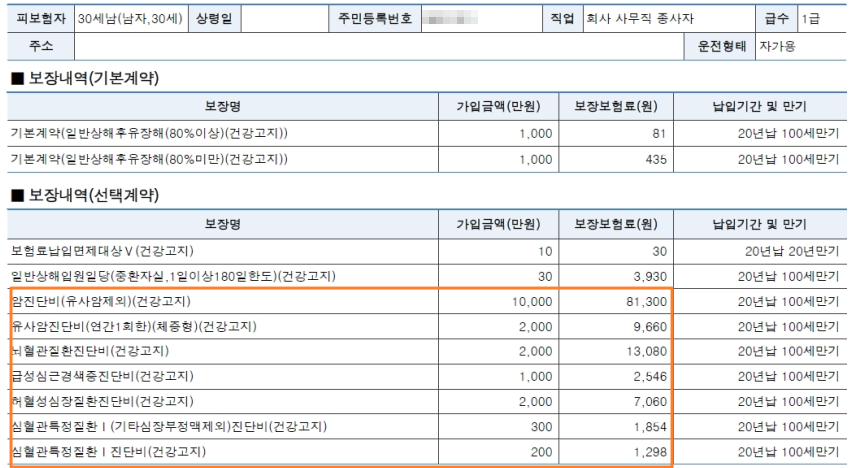Click the 보험료납입면제대상V row name
The width and height of the screenshot is (854, 468).
[102, 251]
